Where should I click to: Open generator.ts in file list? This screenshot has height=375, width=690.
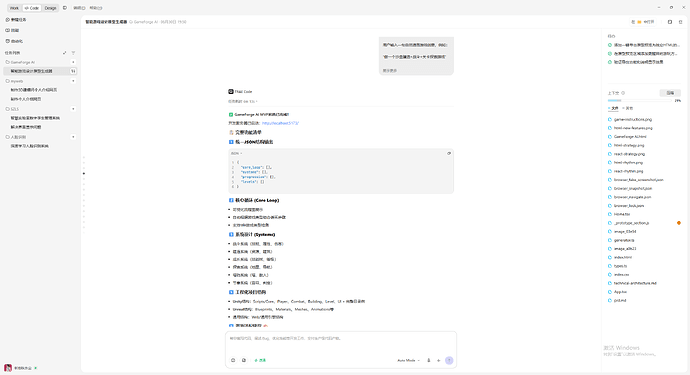tap(624, 240)
